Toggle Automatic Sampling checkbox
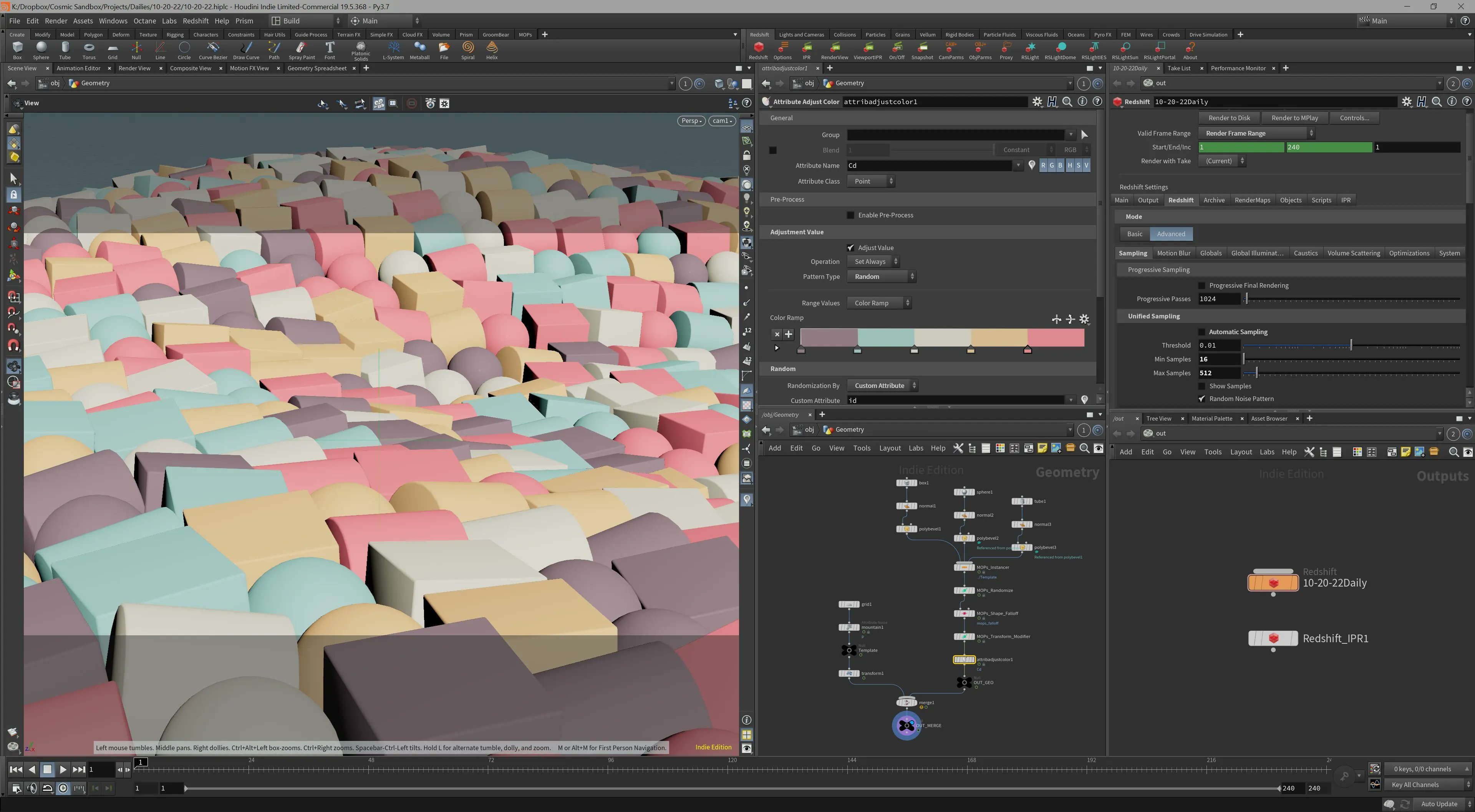Image resolution: width=1475 pixels, height=812 pixels. pos(1202,332)
